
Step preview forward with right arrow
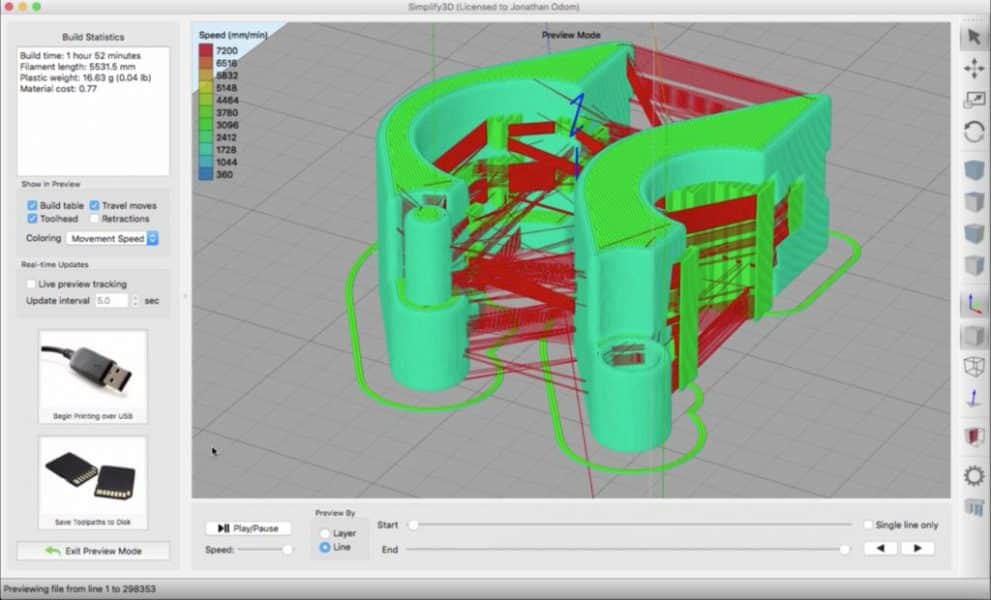coord(917,548)
